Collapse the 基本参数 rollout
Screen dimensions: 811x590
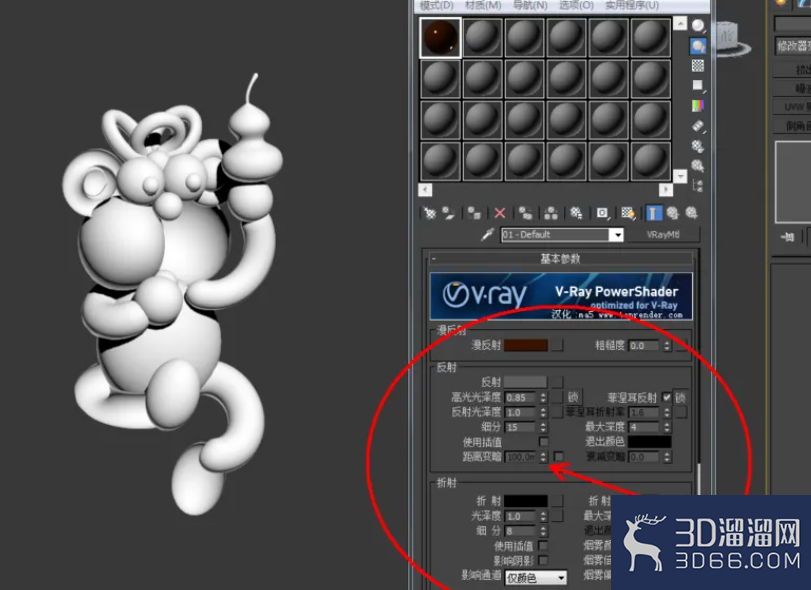[561, 259]
